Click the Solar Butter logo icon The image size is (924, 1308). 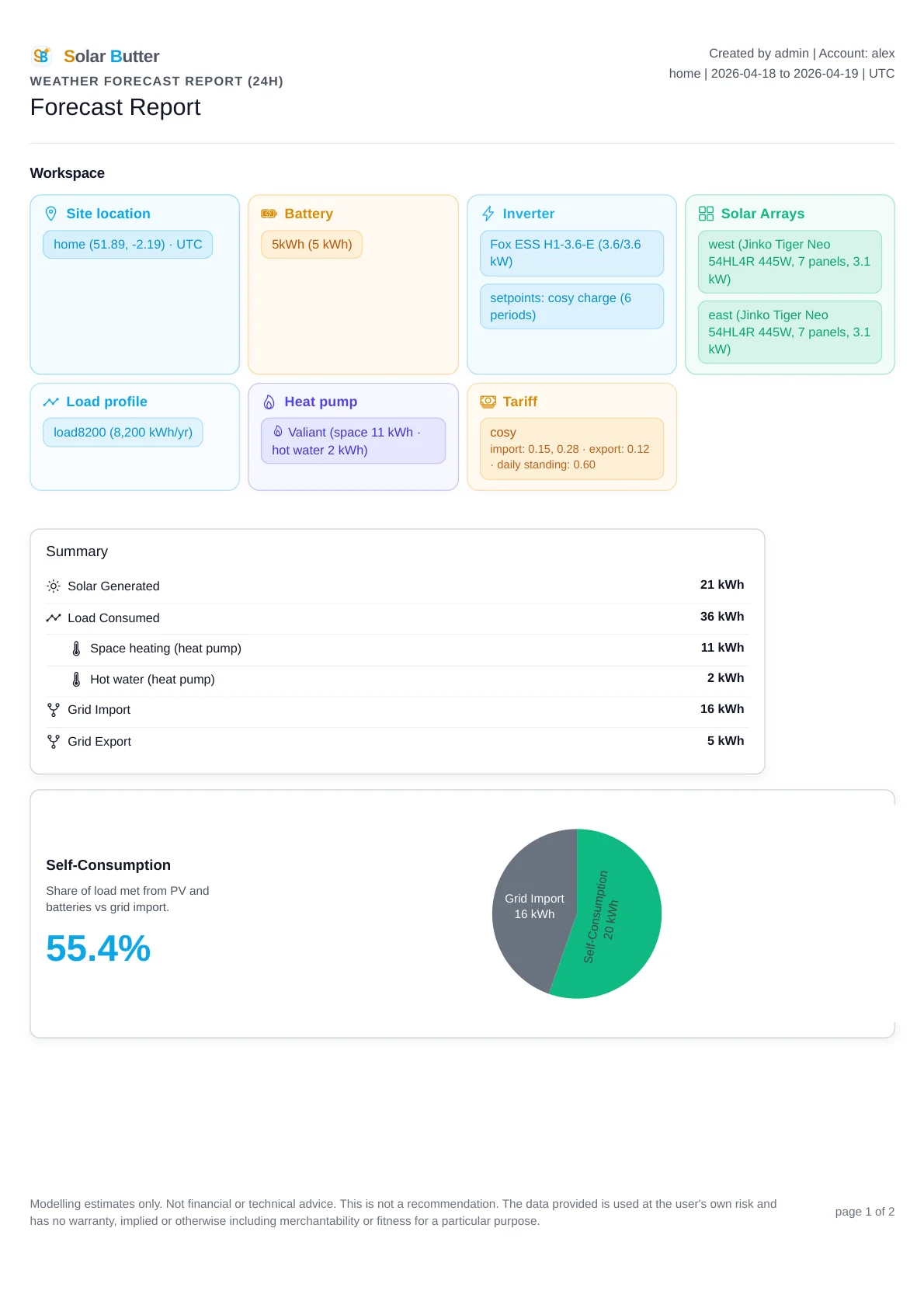pos(42,56)
